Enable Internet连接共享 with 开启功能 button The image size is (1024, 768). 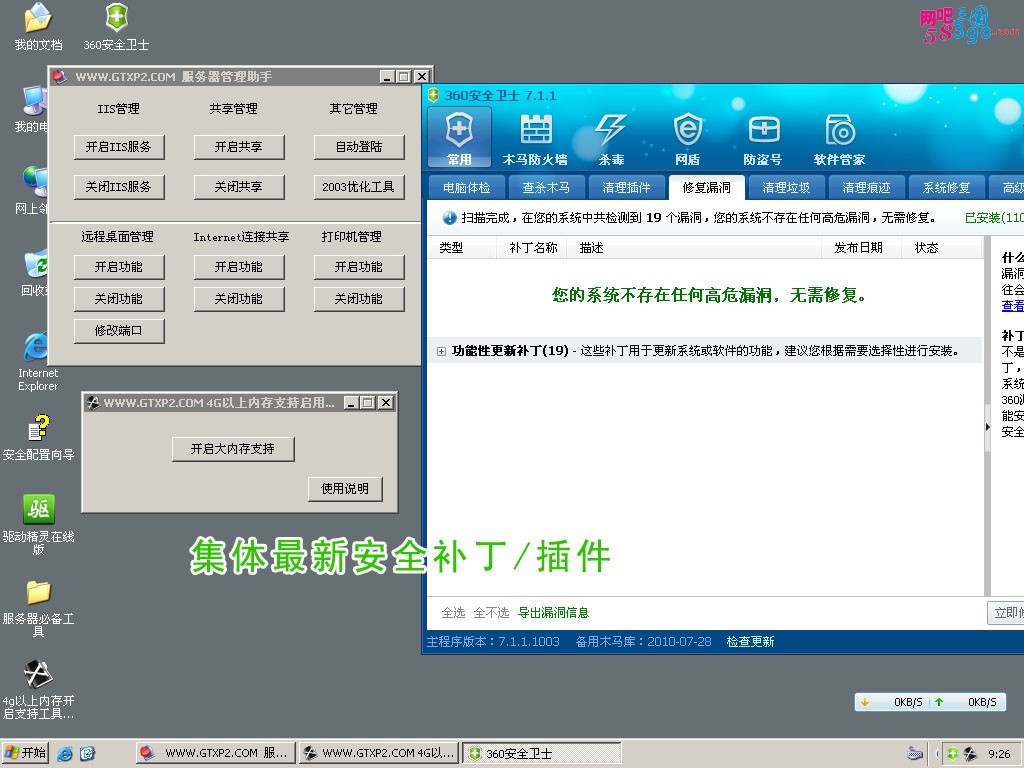(239, 267)
